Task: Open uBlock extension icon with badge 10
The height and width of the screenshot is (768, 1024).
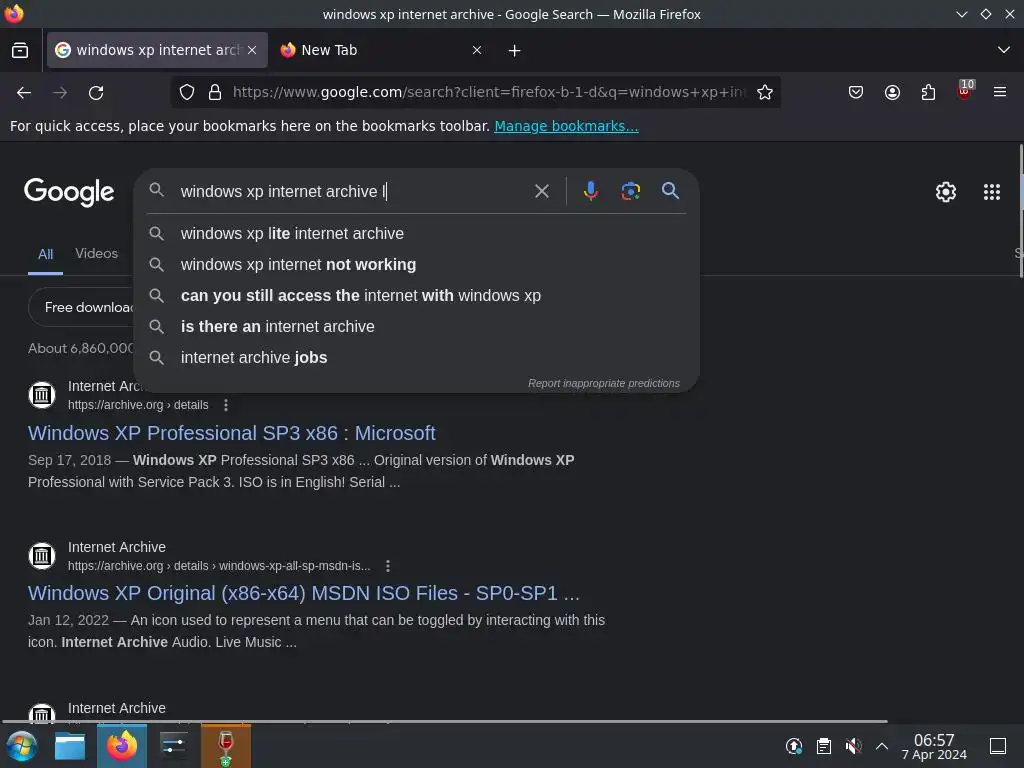Action: (965, 91)
